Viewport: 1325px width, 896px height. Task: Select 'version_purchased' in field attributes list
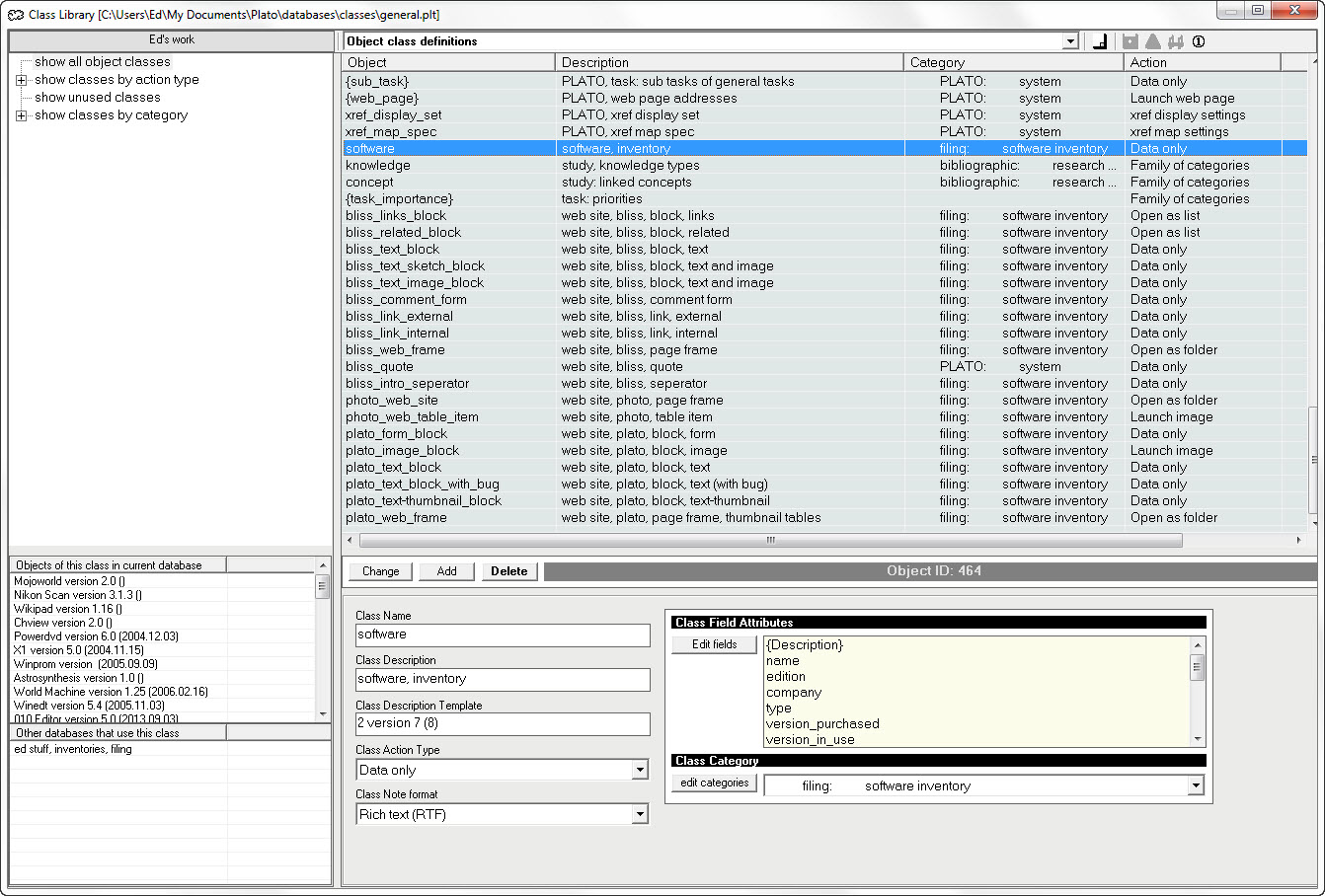822,724
